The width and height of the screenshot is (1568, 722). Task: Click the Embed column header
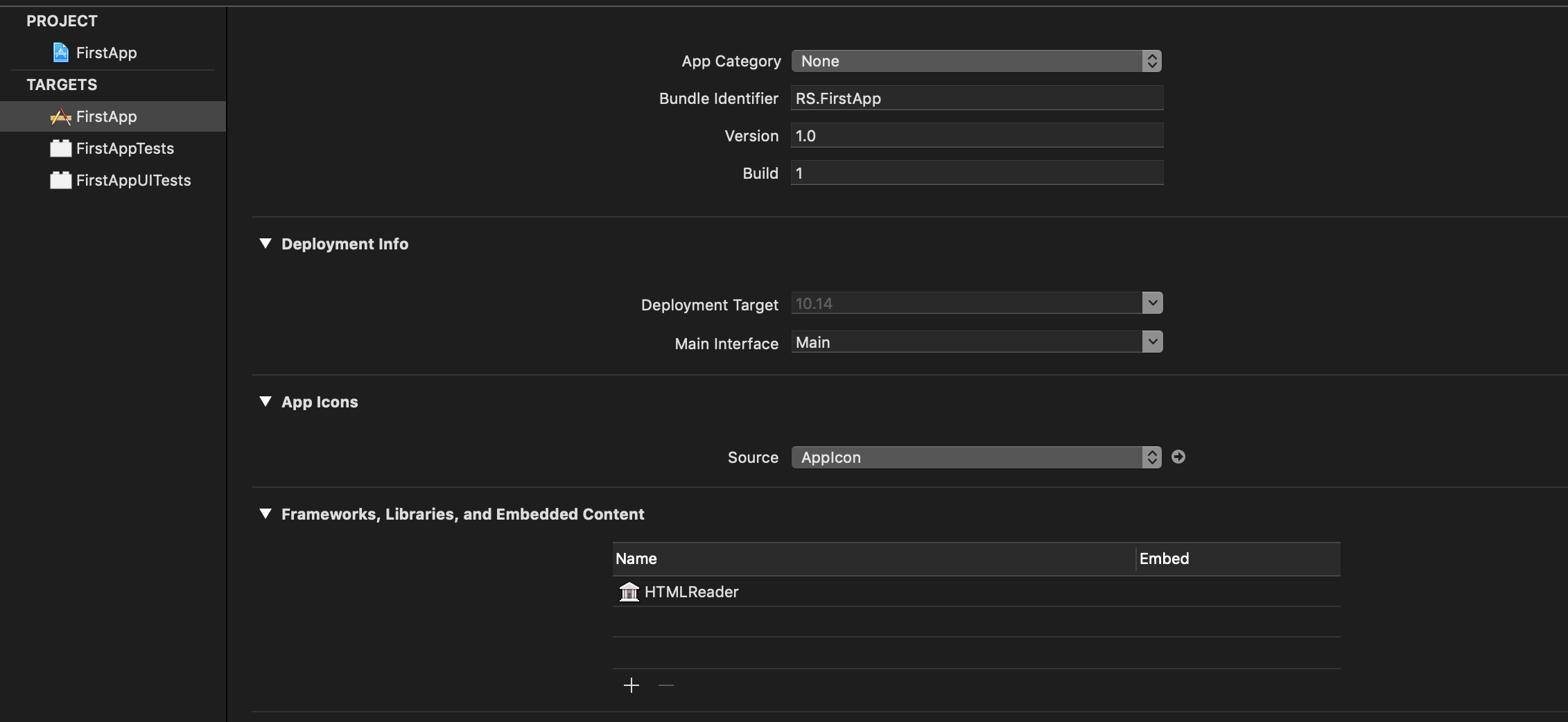click(x=1164, y=558)
